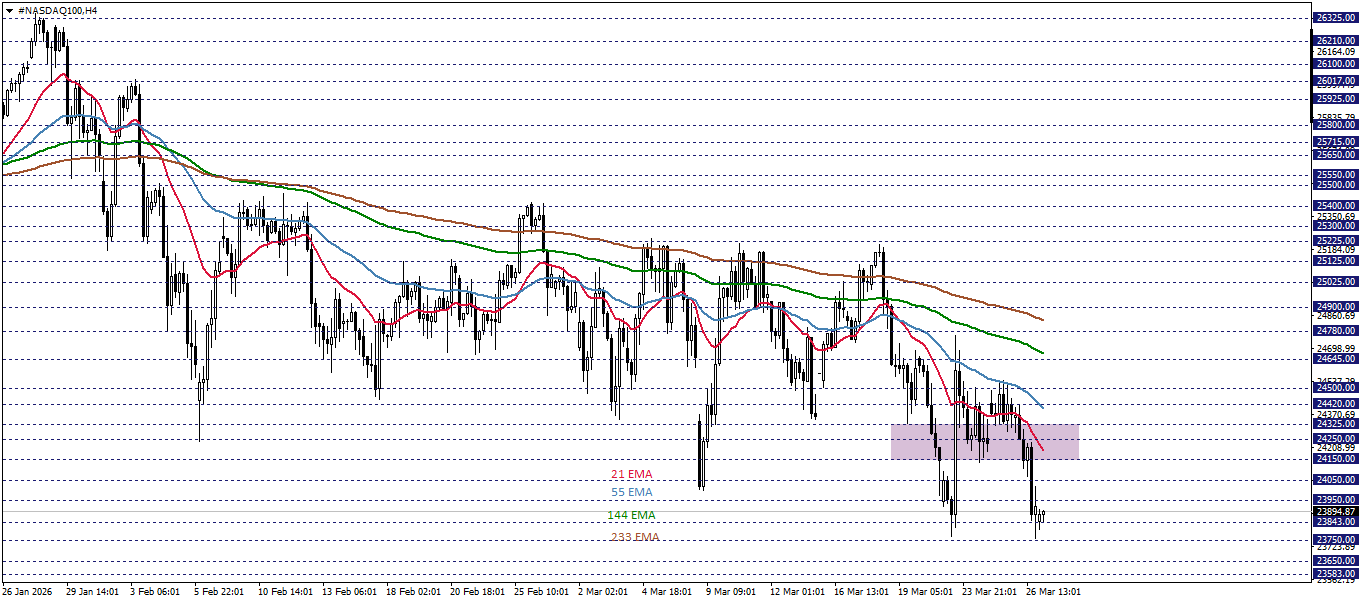
Task: Select the 26325.00 price axis label
Action: pos(1337,16)
